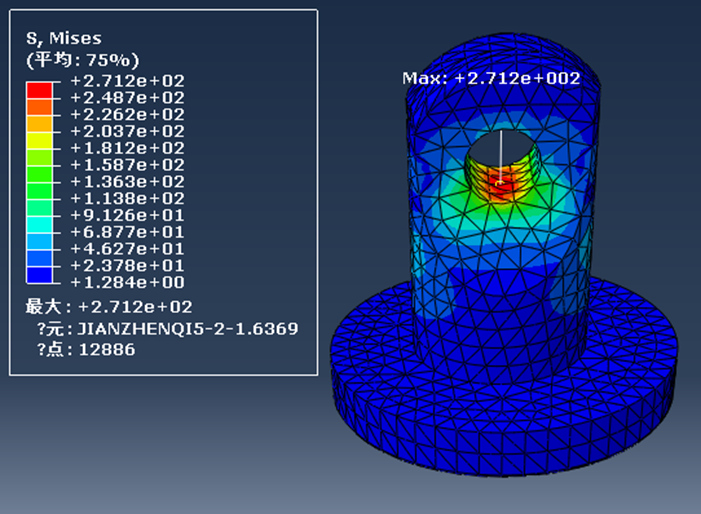Click the cyan legend color swatch
Image resolution: width=701 pixels, height=514 pixels.
tap(39, 224)
